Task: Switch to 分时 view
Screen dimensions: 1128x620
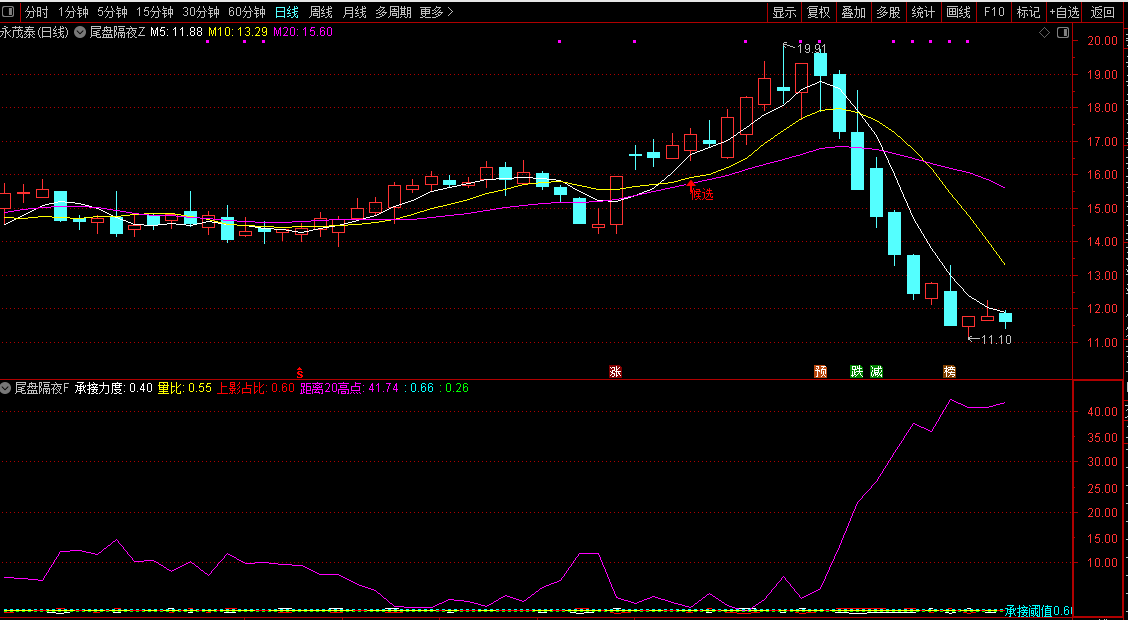Action: pos(36,12)
